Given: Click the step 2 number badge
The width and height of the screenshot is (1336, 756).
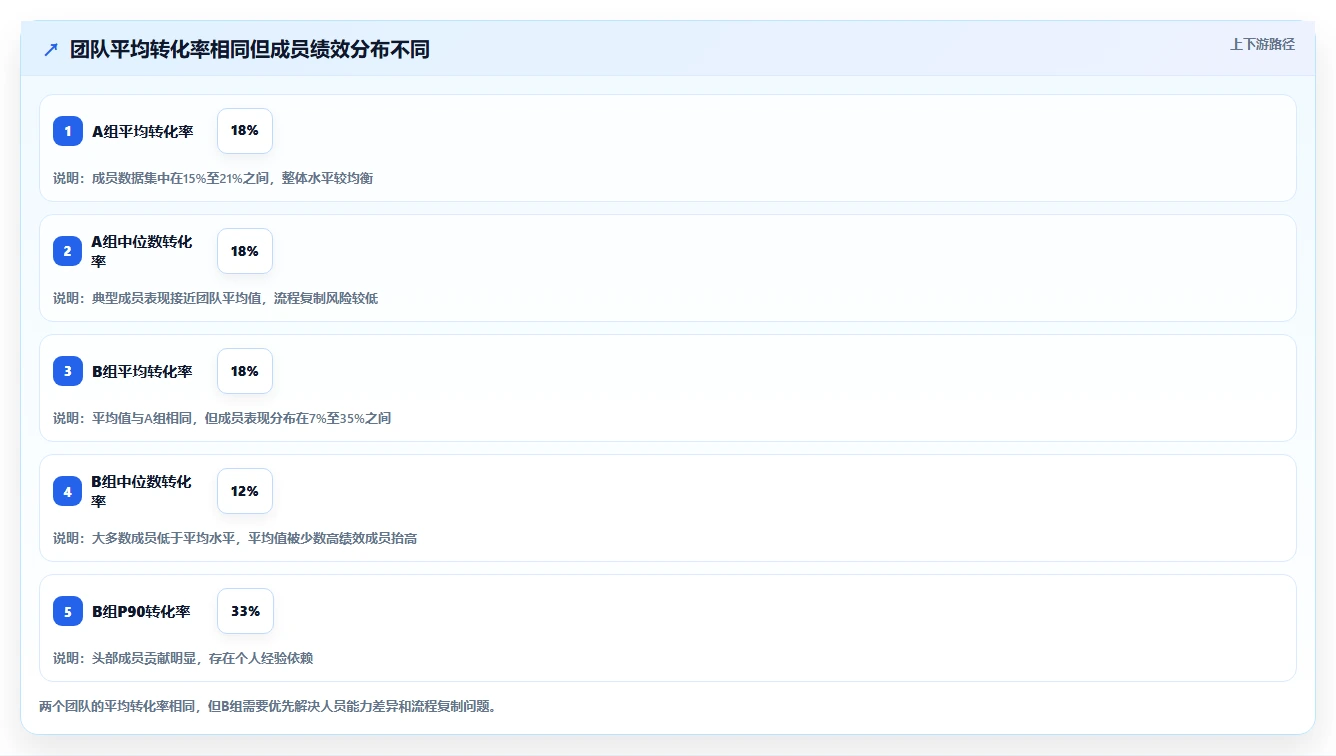Looking at the screenshot, I should pyautogui.click(x=68, y=251).
